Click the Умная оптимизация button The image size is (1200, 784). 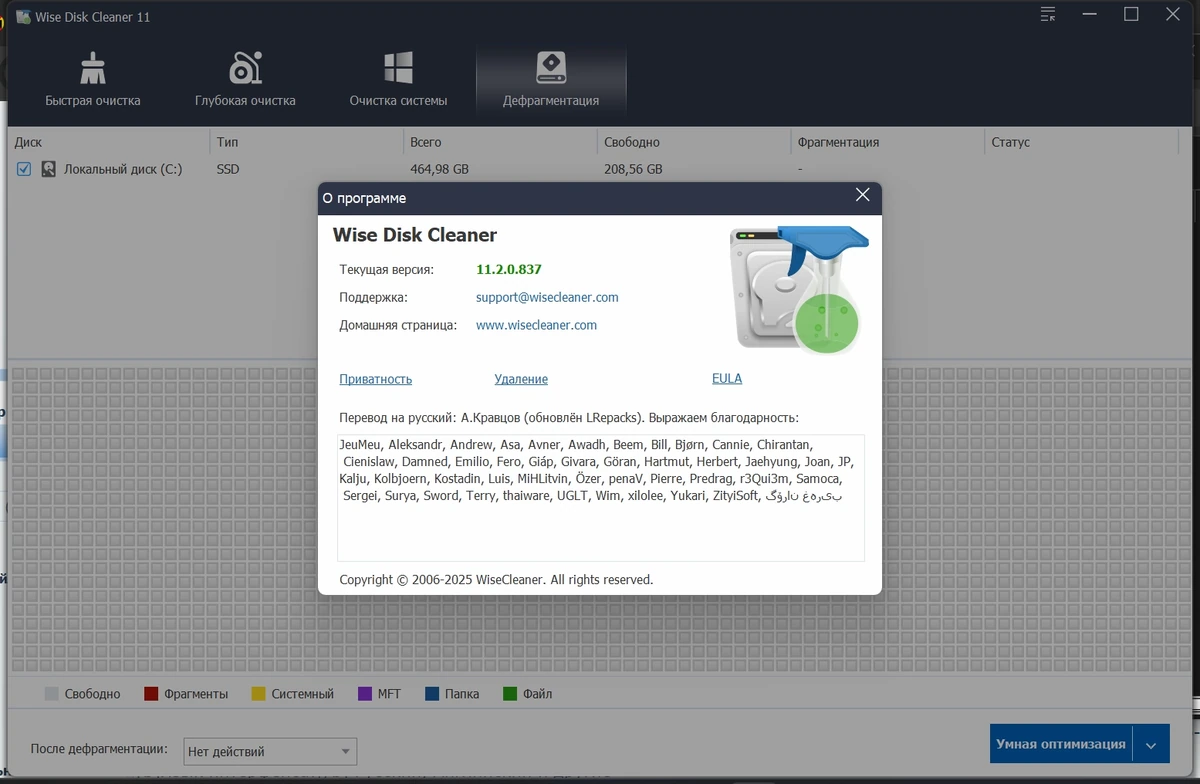1062,744
